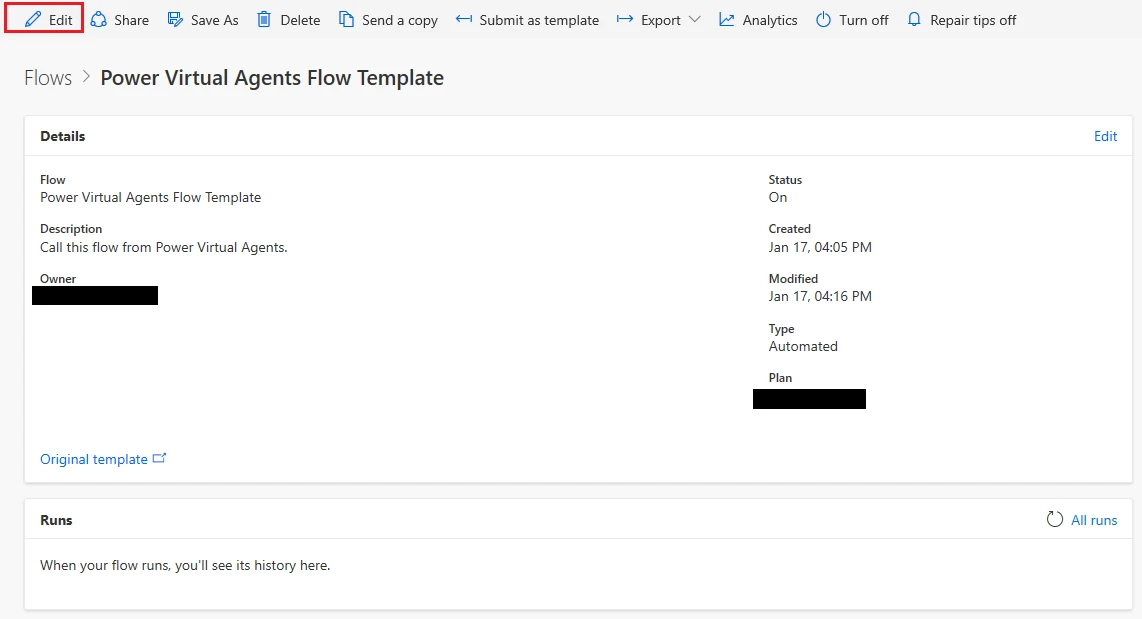
Task: Toggle Repair tips off
Action: [x=960, y=19]
